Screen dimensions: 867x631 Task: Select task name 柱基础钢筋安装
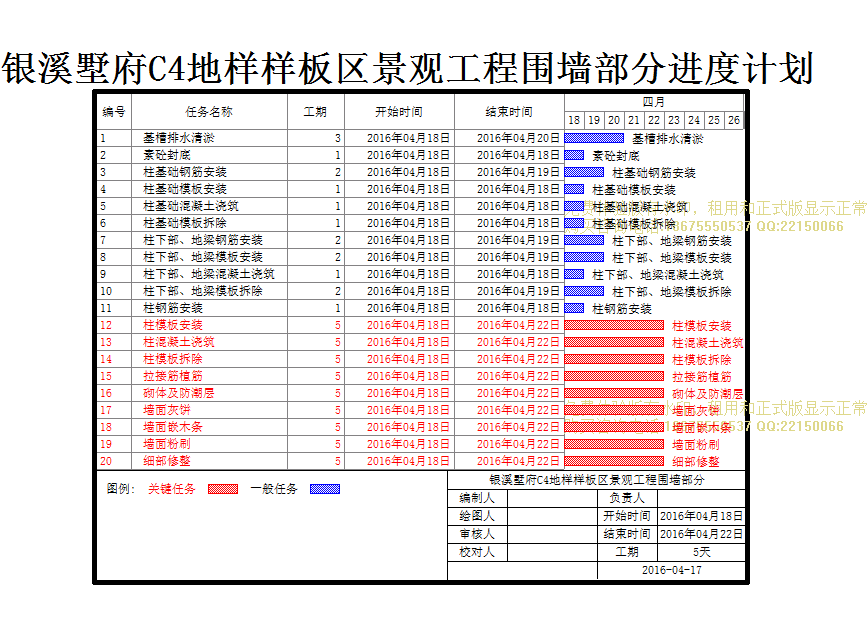click(185, 172)
